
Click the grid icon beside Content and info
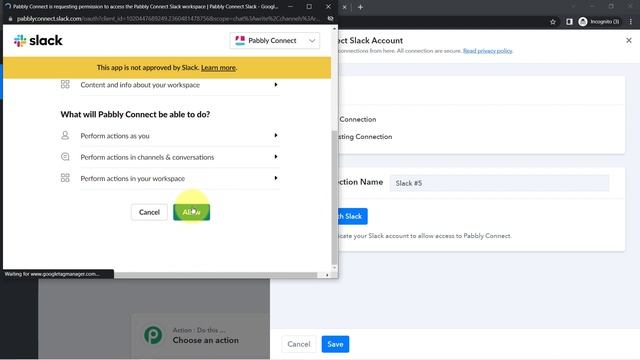tap(65, 84)
